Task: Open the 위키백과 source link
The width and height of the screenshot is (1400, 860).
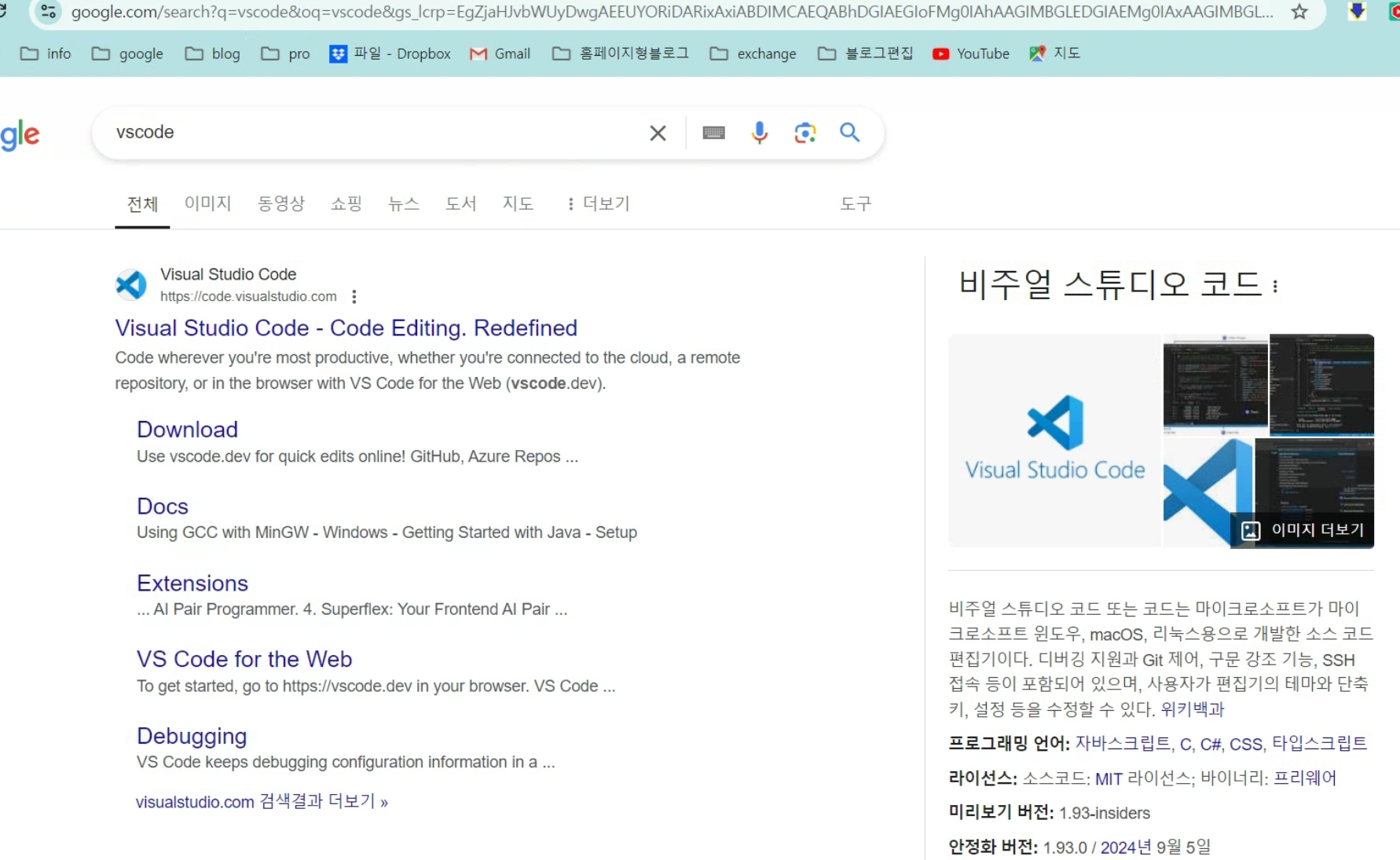Action: pos(1193,709)
